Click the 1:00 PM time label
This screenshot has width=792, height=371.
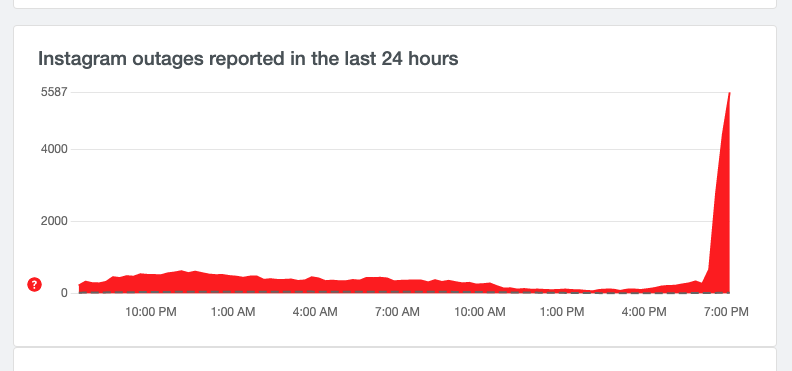(x=562, y=312)
